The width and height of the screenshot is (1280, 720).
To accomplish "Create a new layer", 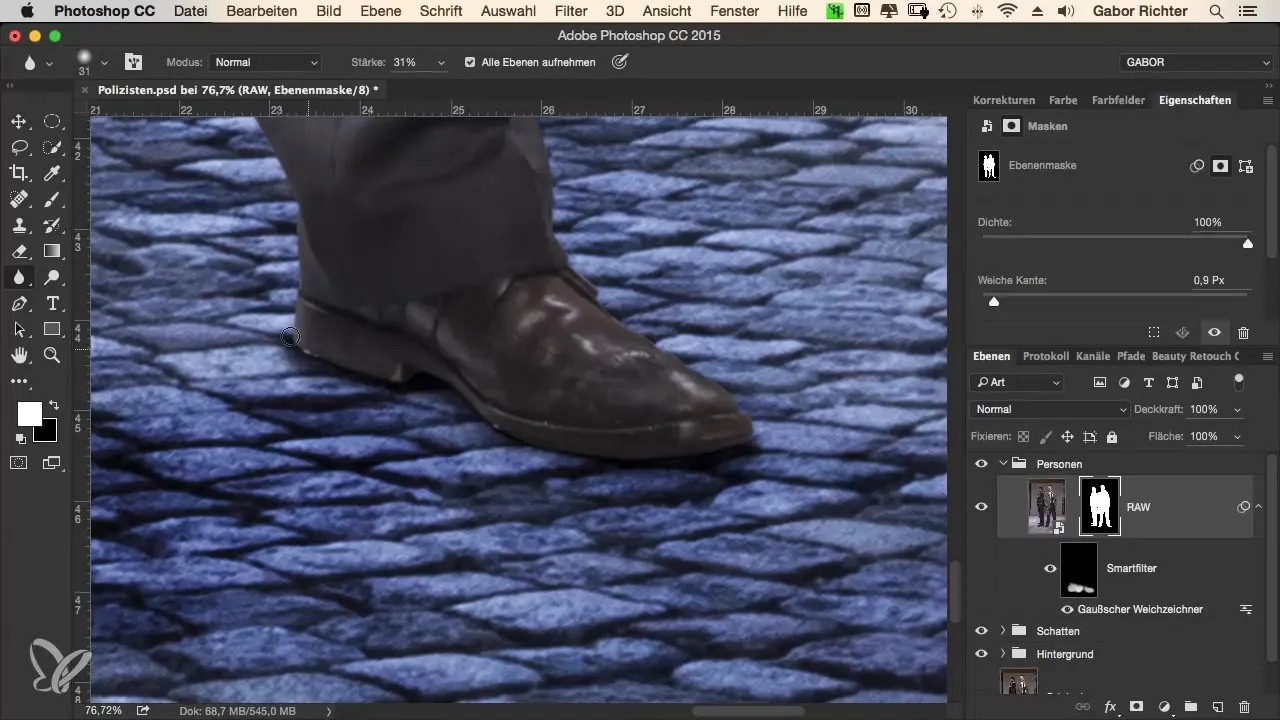I will coord(1217,706).
